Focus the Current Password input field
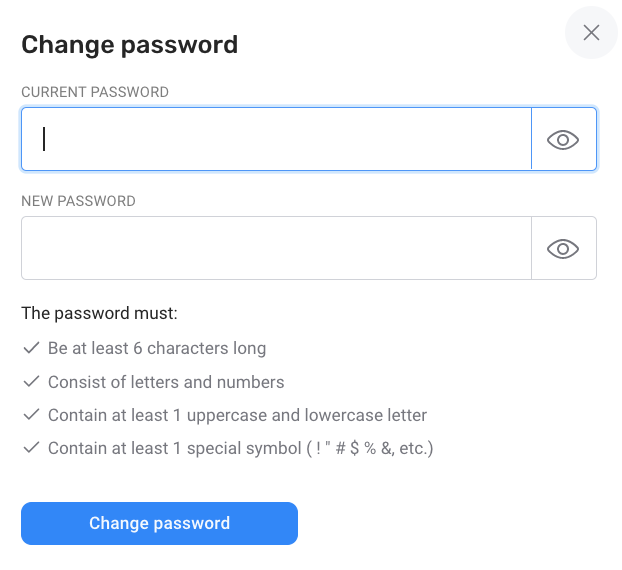The width and height of the screenshot is (622, 570). [276, 139]
